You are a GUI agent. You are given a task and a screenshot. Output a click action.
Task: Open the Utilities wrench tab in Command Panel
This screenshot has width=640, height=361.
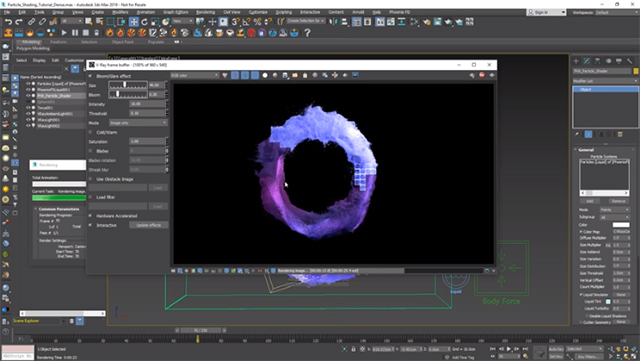tap(629, 61)
